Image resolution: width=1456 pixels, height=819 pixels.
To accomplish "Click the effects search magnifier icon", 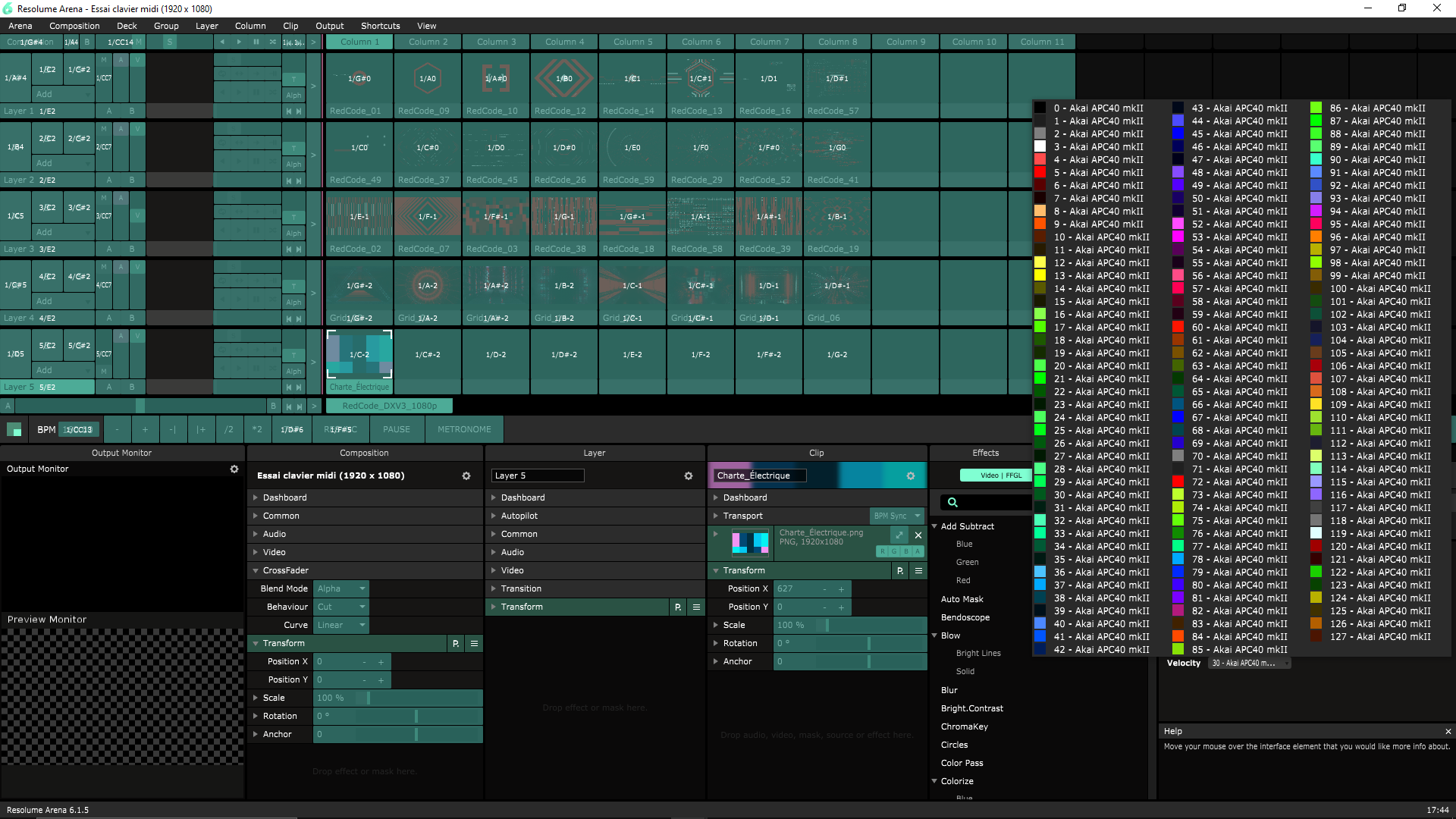I will [x=952, y=502].
